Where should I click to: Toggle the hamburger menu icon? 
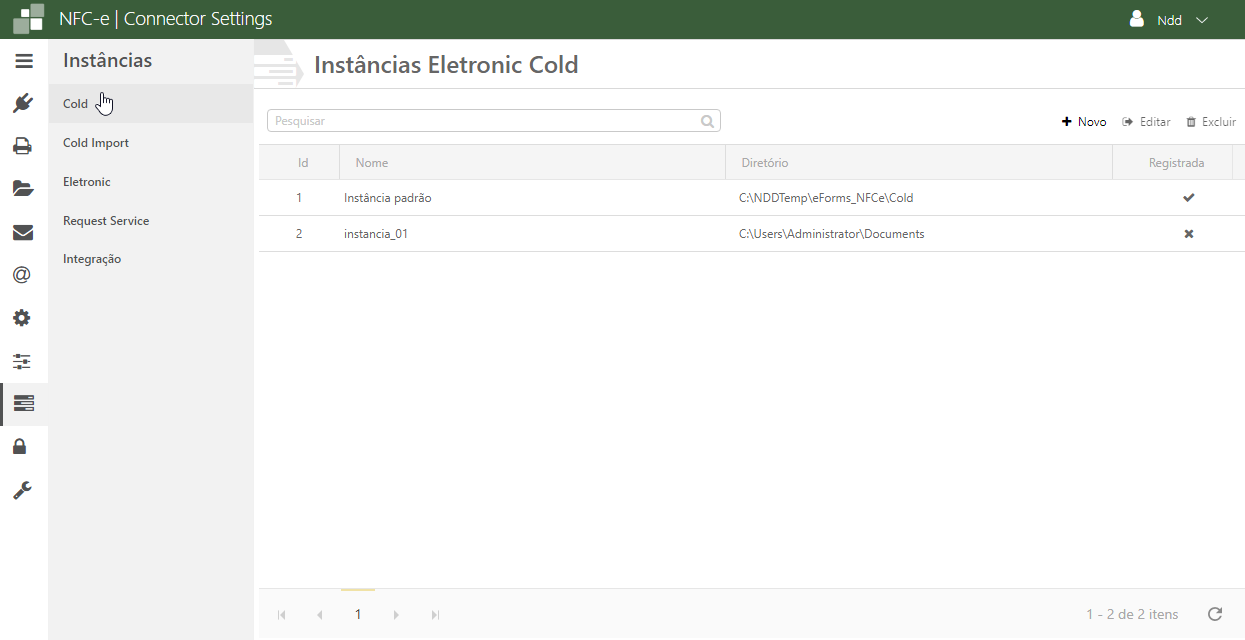click(24, 61)
